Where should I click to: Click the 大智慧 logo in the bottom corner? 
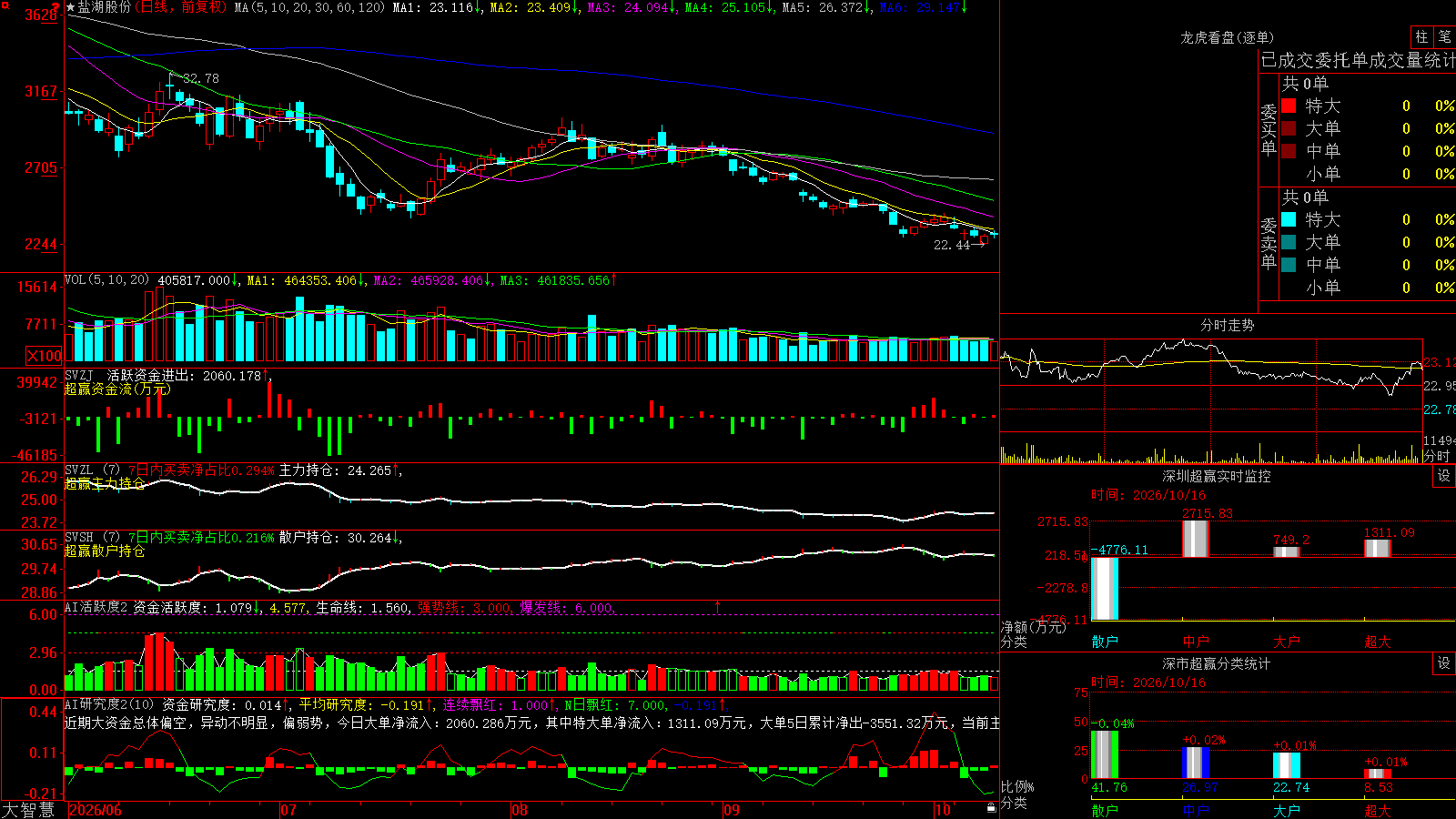(28, 810)
